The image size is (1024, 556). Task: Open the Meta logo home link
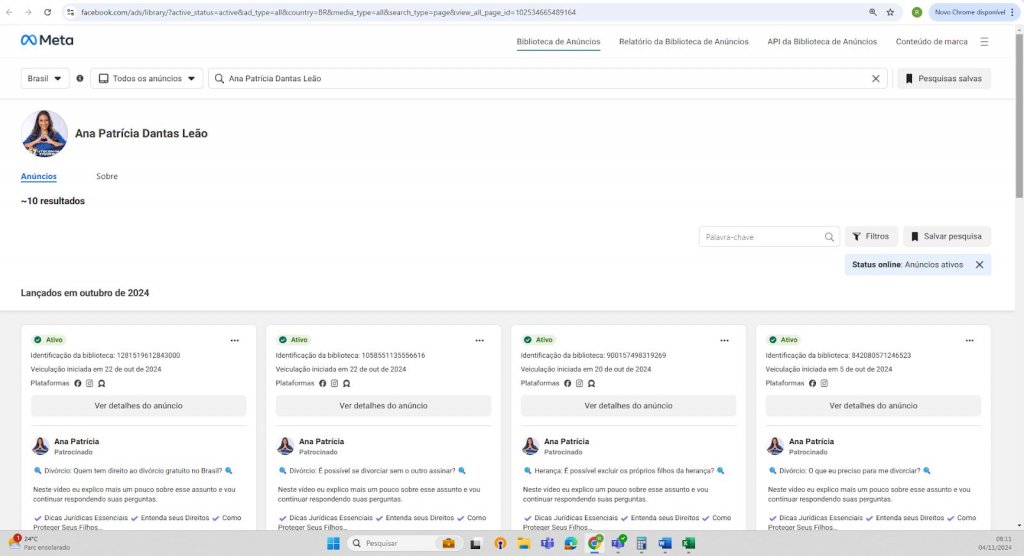click(47, 41)
